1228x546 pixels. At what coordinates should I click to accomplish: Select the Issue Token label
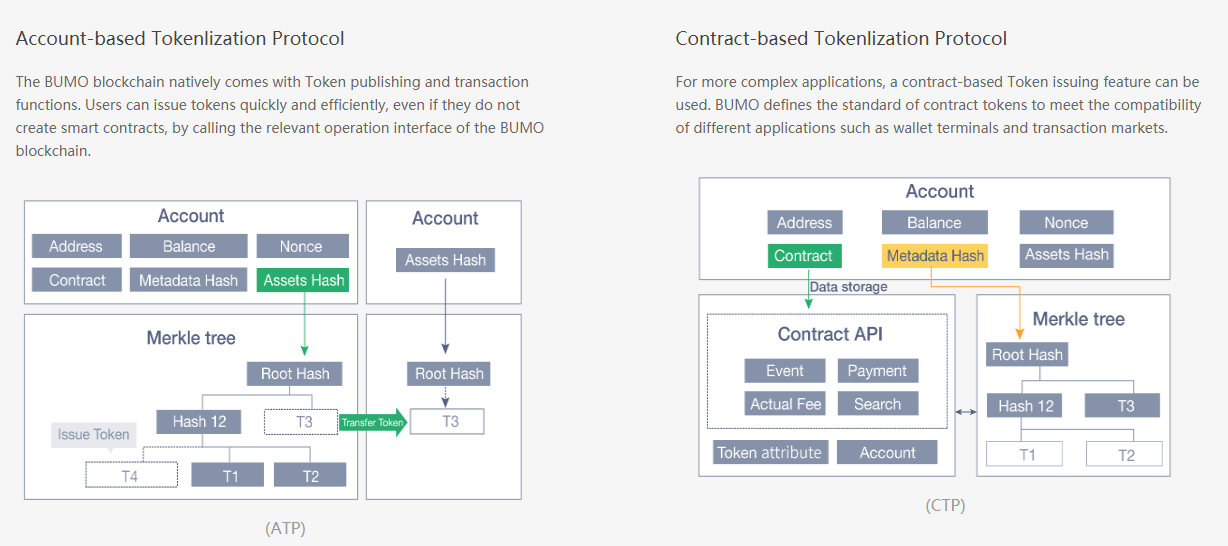pos(93,434)
